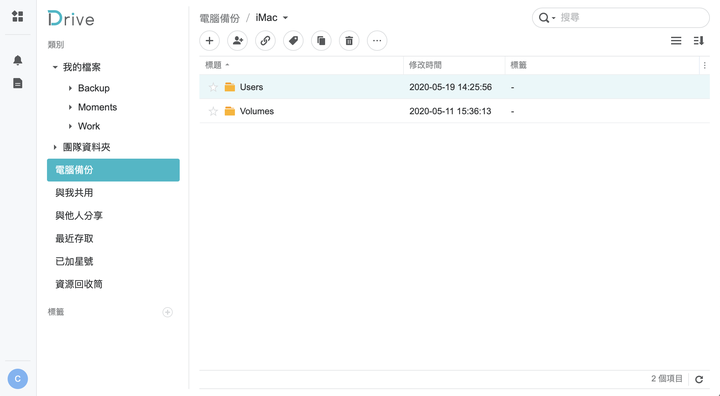Click the copy icon in toolbar
Screen dimensions: 720x396
pos(321,41)
